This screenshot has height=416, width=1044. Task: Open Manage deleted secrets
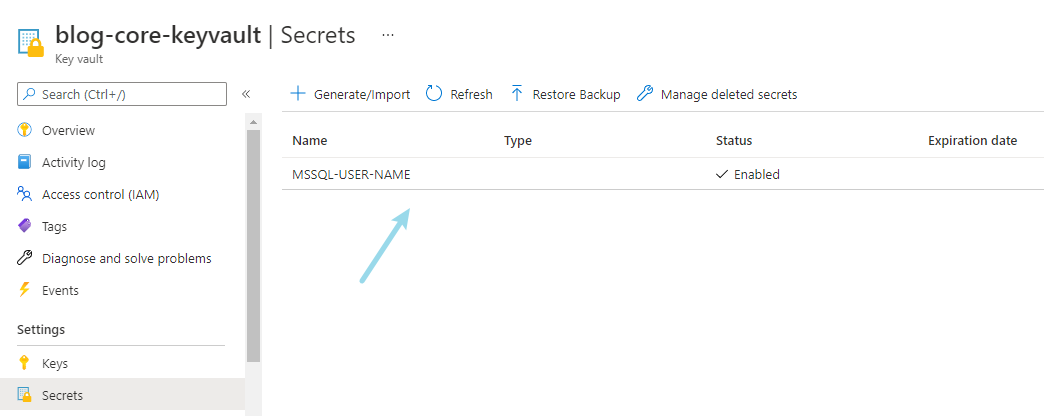click(717, 94)
